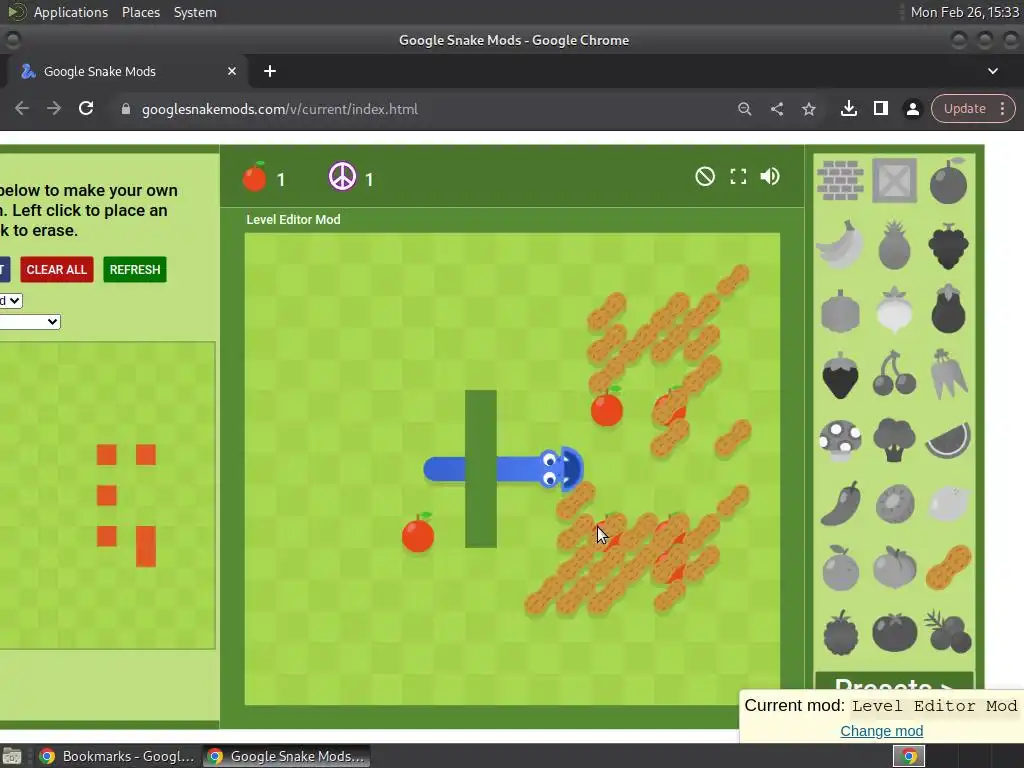The height and width of the screenshot is (768, 1024).
Task: Choose the carrot in palette
Action: point(948,374)
